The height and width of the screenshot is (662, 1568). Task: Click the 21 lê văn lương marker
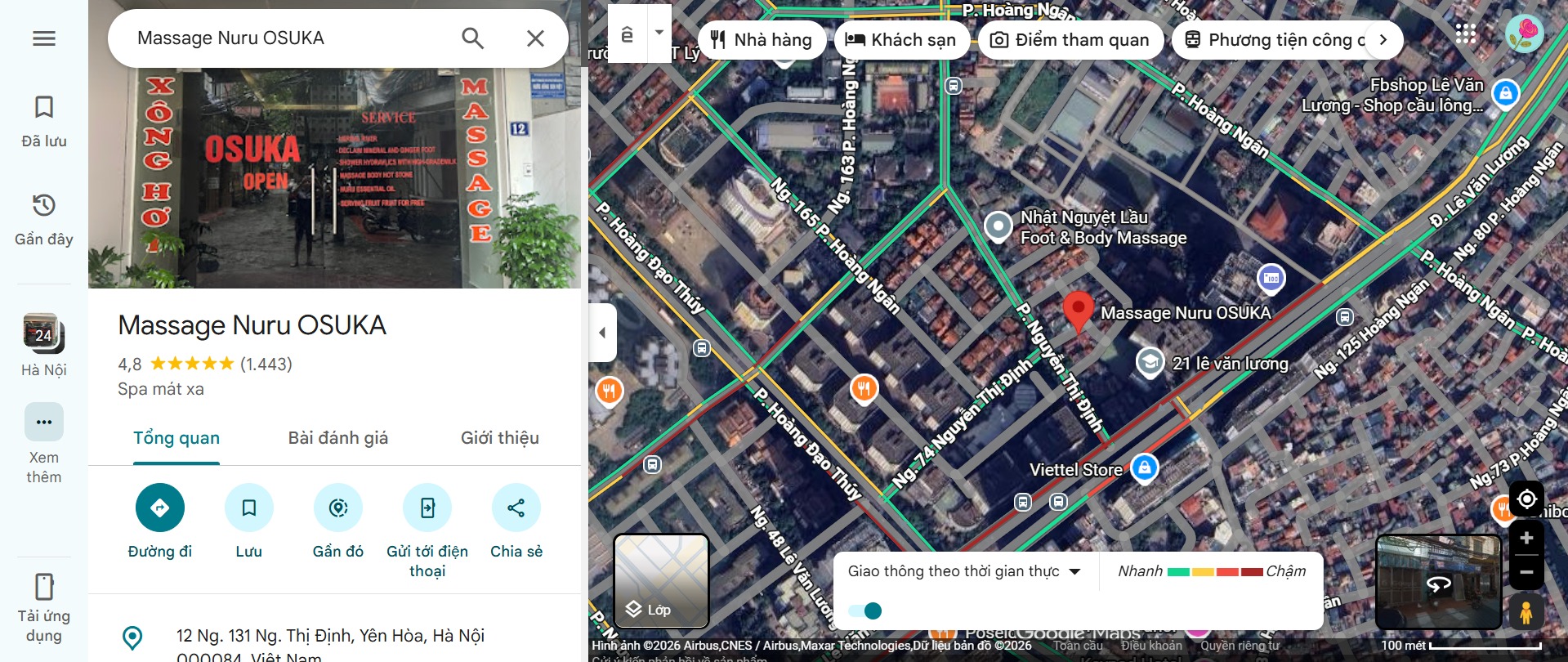[x=1150, y=362]
